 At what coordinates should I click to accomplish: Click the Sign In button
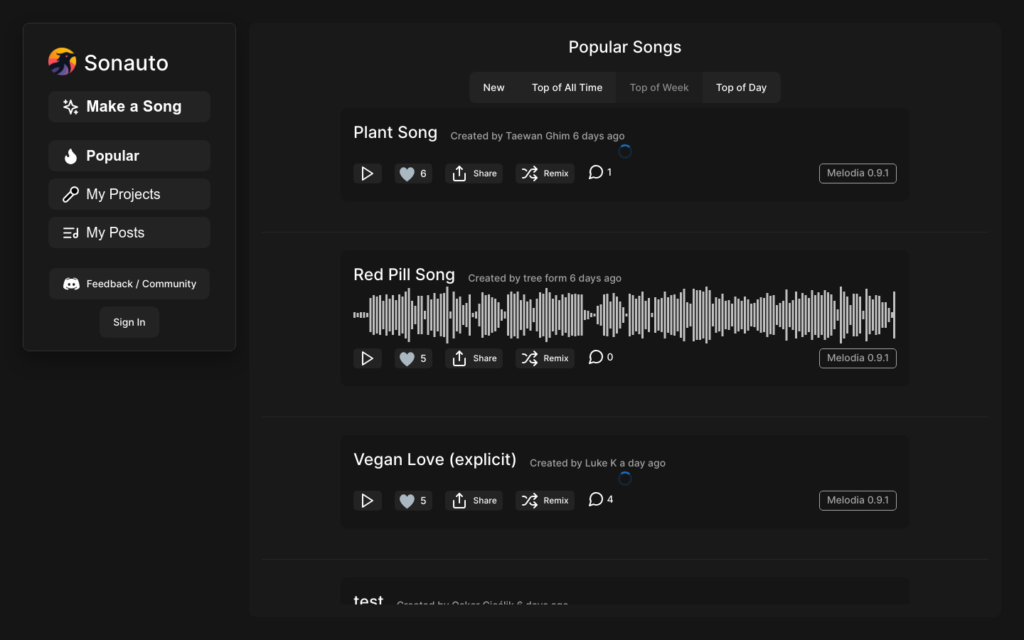point(129,322)
